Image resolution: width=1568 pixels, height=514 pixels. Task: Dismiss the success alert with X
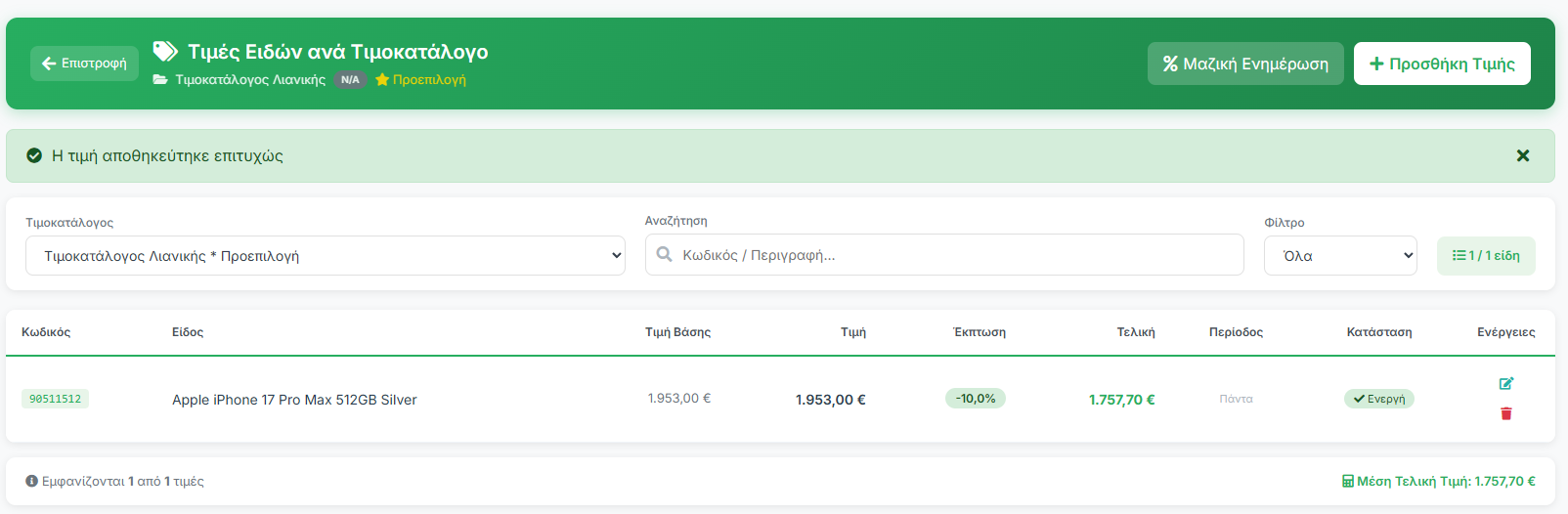tap(1522, 155)
